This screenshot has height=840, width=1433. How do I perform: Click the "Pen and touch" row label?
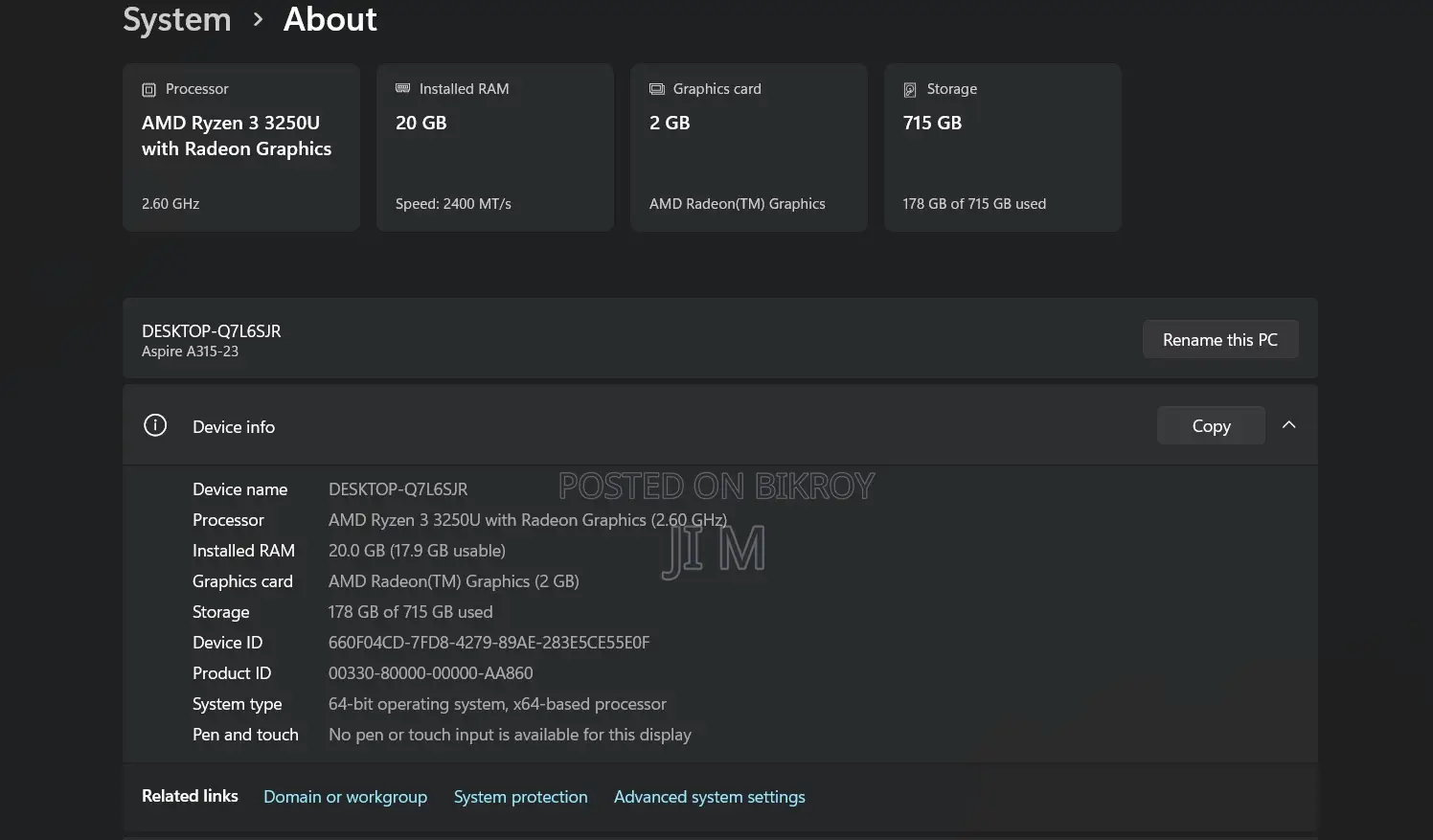pyautogui.click(x=245, y=735)
